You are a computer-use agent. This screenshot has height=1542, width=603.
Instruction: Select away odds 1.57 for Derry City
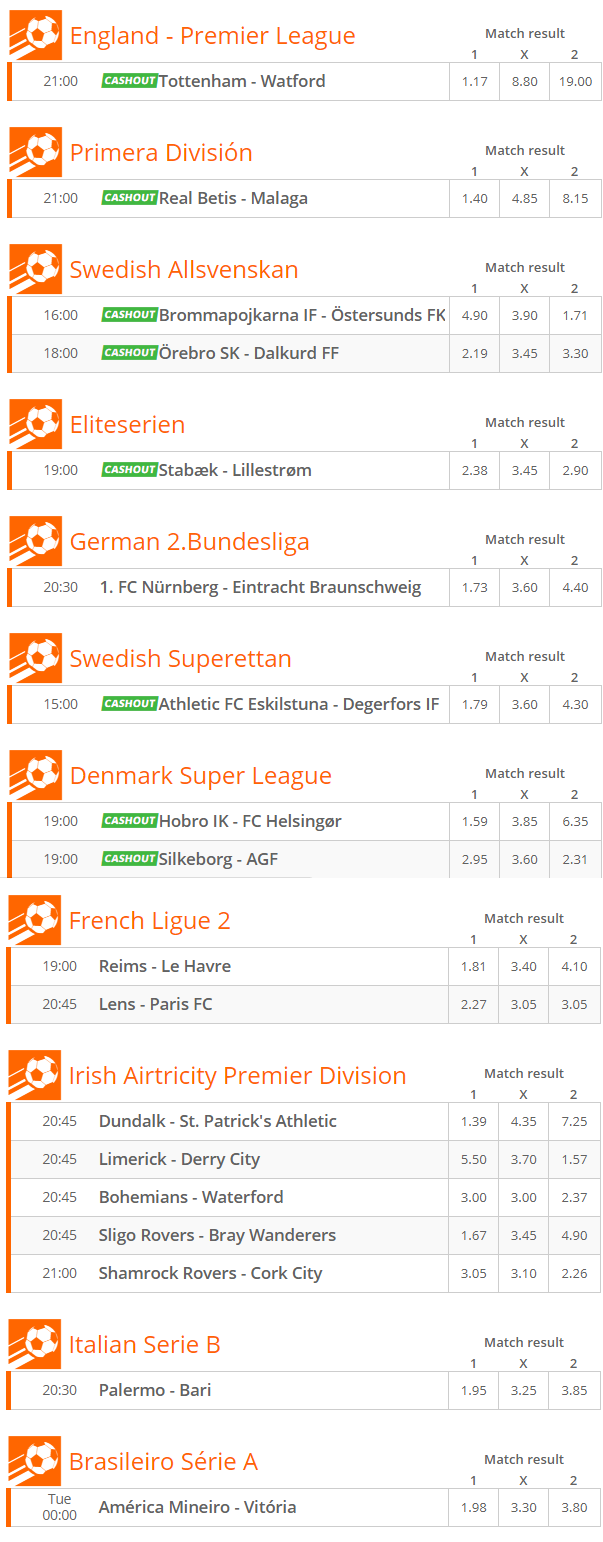pyautogui.click(x=574, y=1159)
